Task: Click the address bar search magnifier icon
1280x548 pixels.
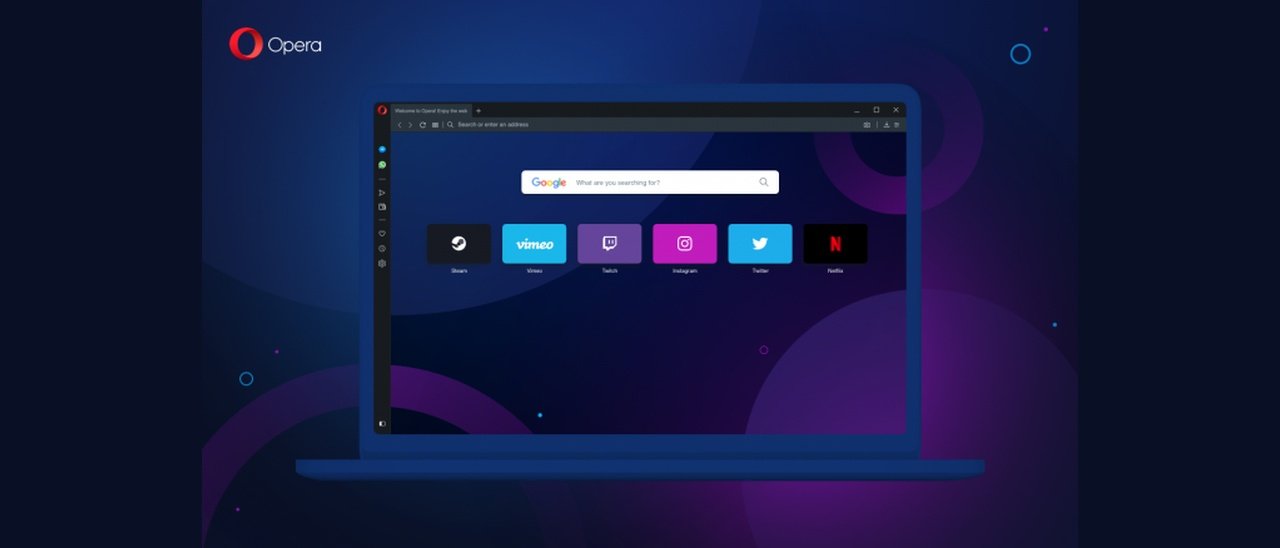Action: point(451,125)
